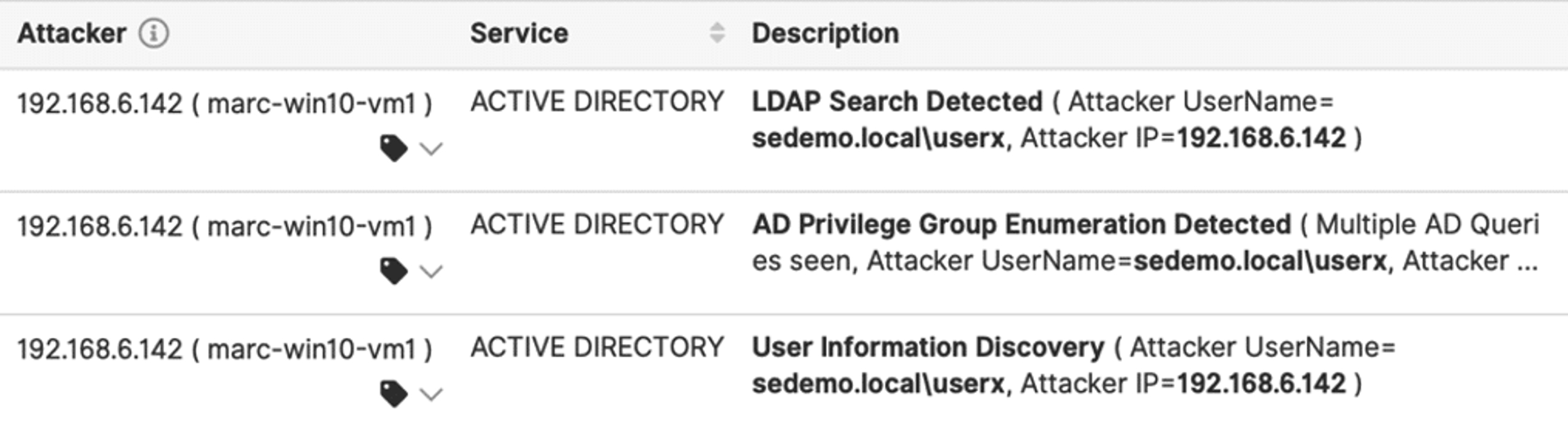Click ACTIVE DIRECTORY service in third row
Viewport: 1568px width, 431px height.
click(597, 347)
